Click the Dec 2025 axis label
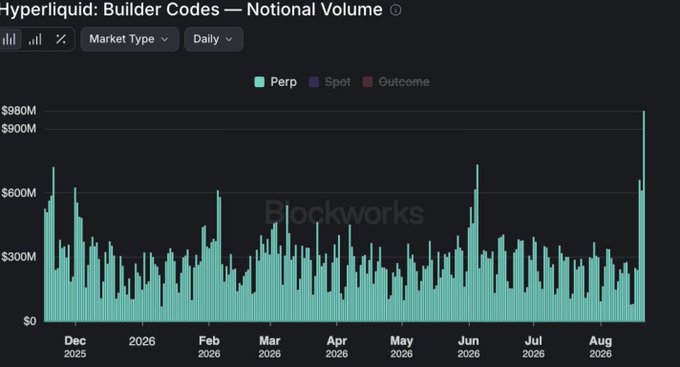Screen dimensions: 680x367 (x=75, y=347)
